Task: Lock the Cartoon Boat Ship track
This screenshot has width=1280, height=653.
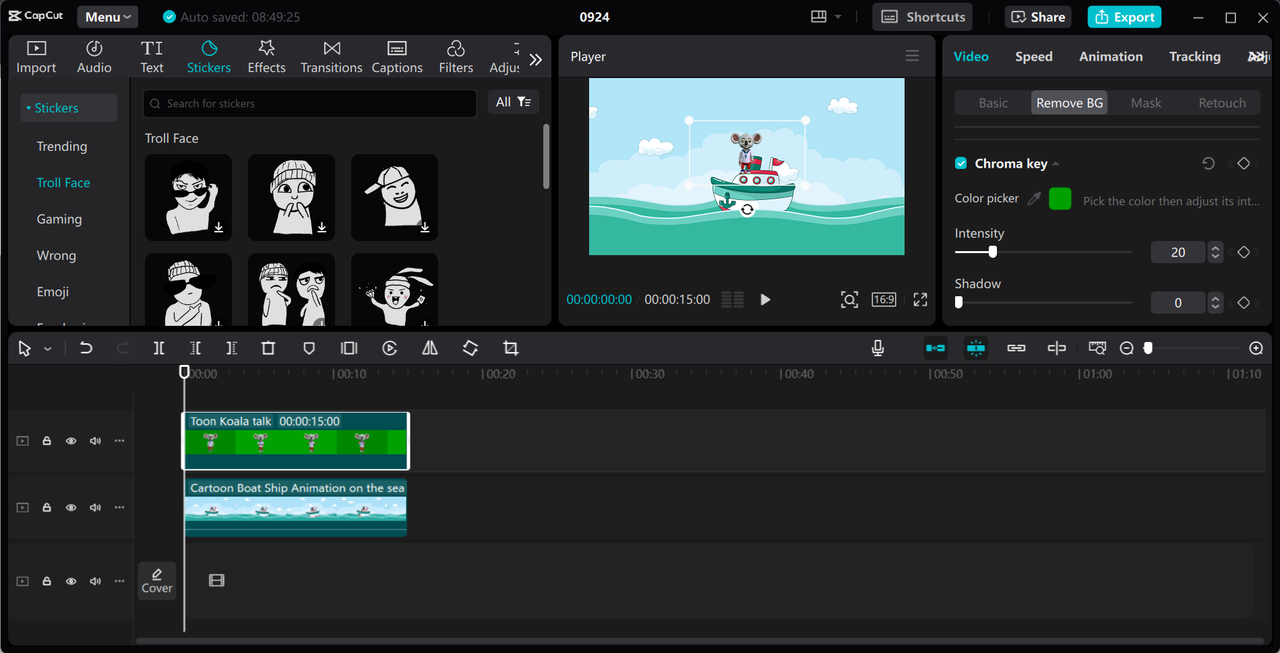Action: pos(46,507)
